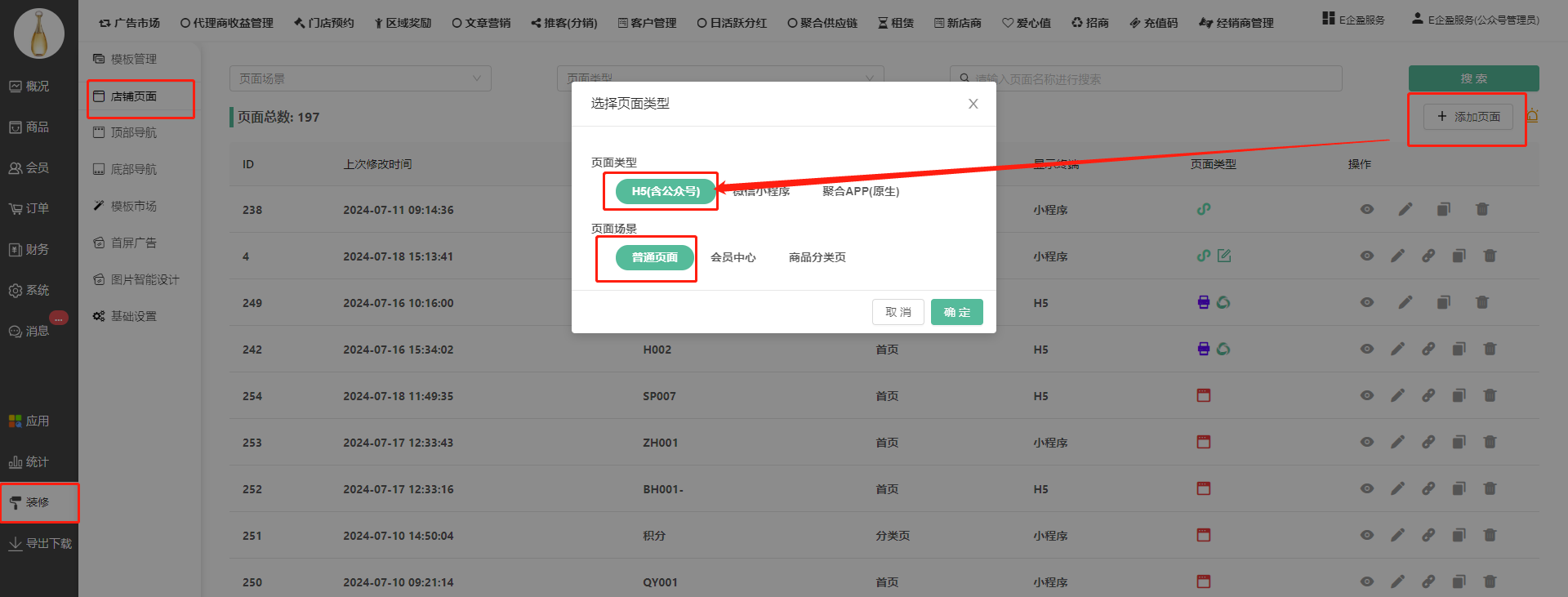The width and height of the screenshot is (1568, 597).
Task: Click the link icon for page 242
Action: pyautogui.click(x=1428, y=349)
